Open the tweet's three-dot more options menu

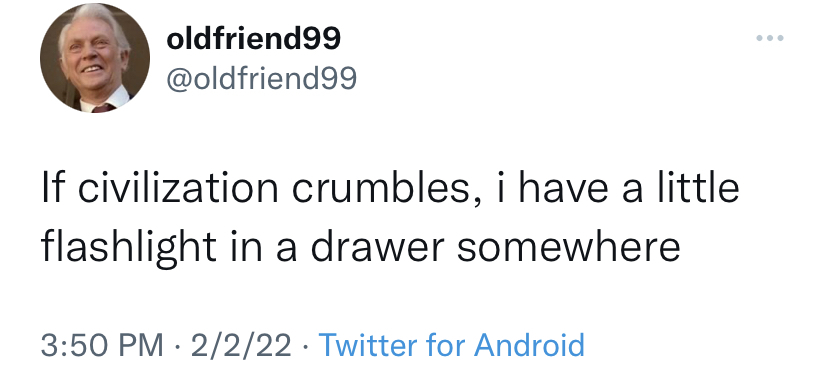pos(770,37)
